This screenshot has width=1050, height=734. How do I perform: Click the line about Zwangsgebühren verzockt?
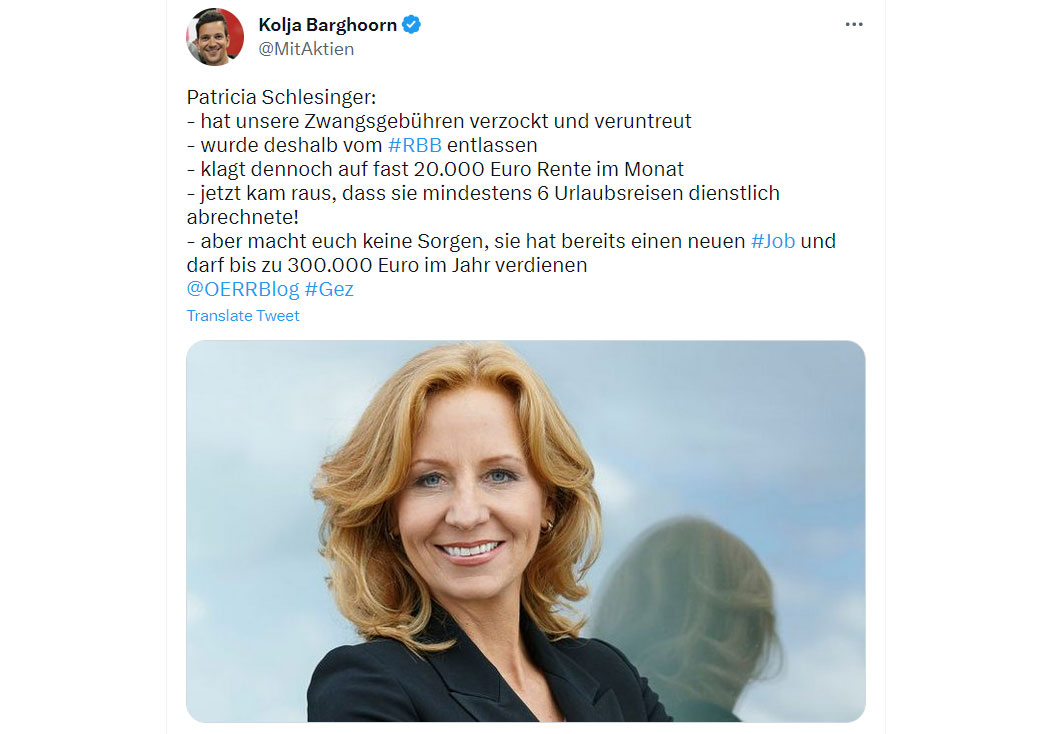coord(439,121)
